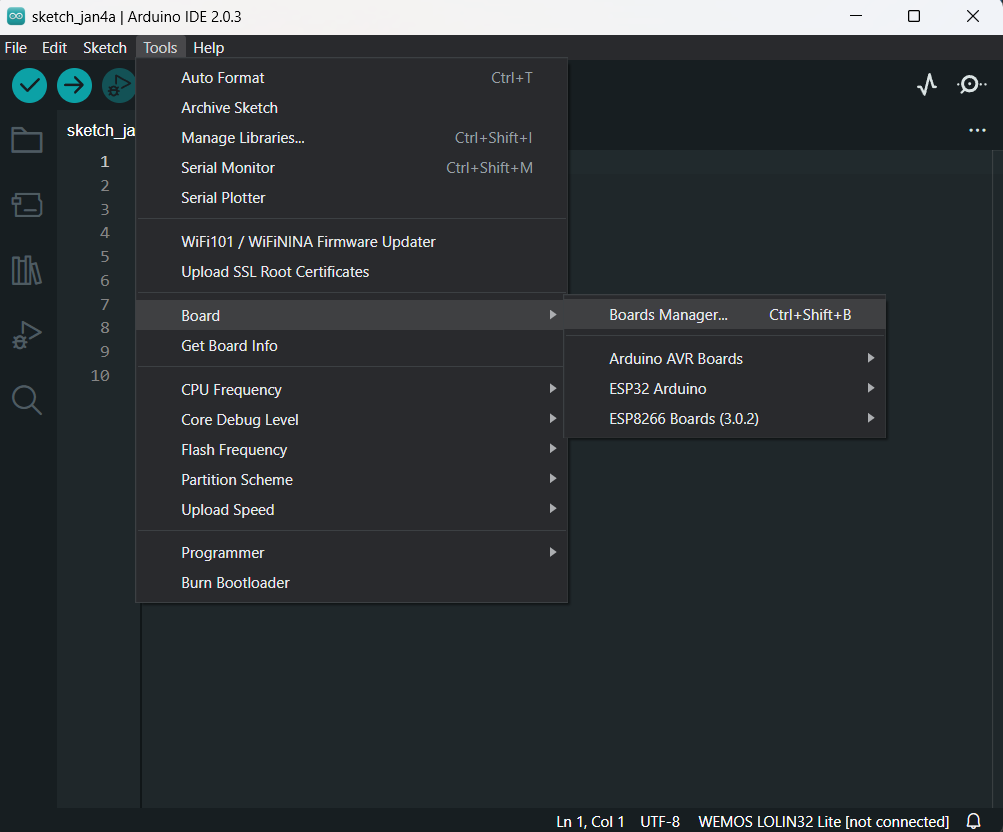Open the File menu
The width and height of the screenshot is (1003, 832).
(x=15, y=48)
